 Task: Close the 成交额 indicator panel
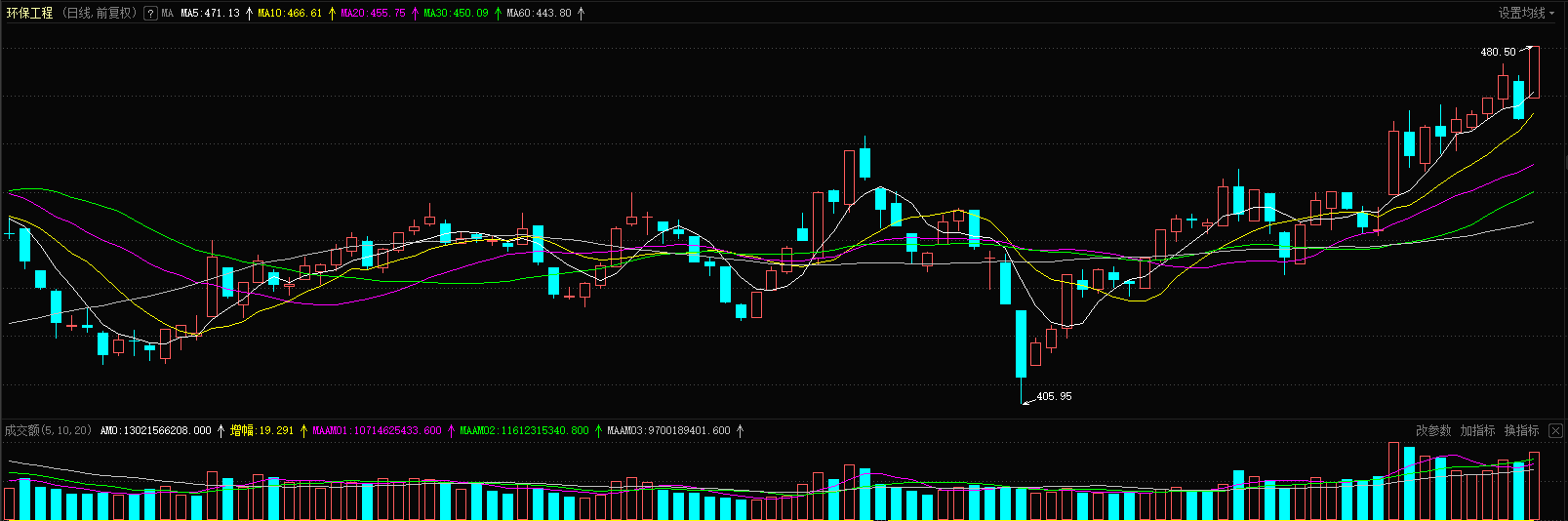point(1555,430)
